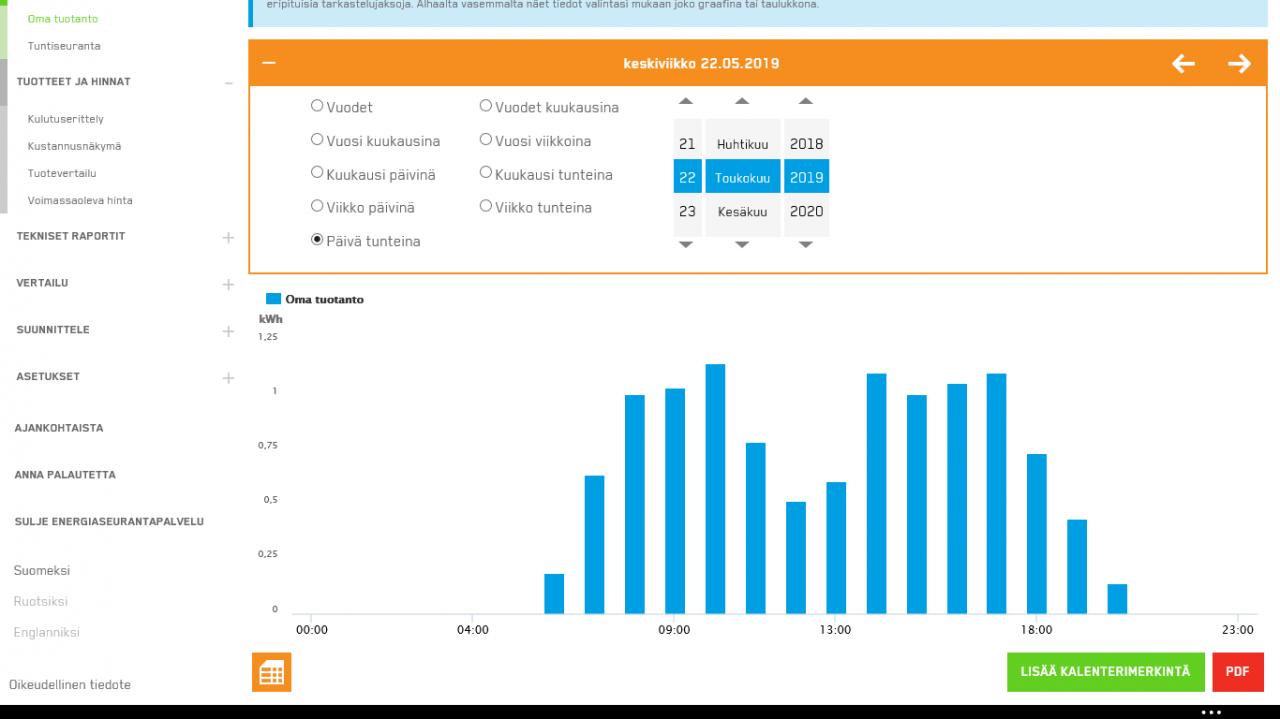Open the Anna palautetta link
The width and height of the screenshot is (1280, 719).
coord(65,475)
